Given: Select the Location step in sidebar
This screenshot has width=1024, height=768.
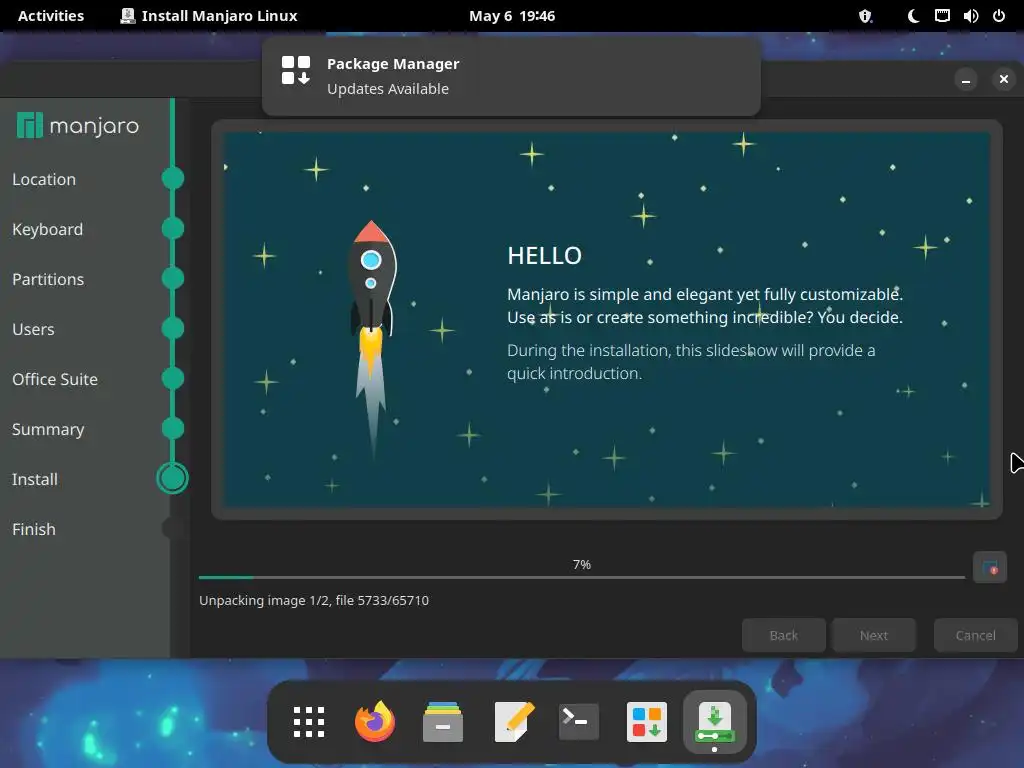Looking at the screenshot, I should click(x=44, y=179).
